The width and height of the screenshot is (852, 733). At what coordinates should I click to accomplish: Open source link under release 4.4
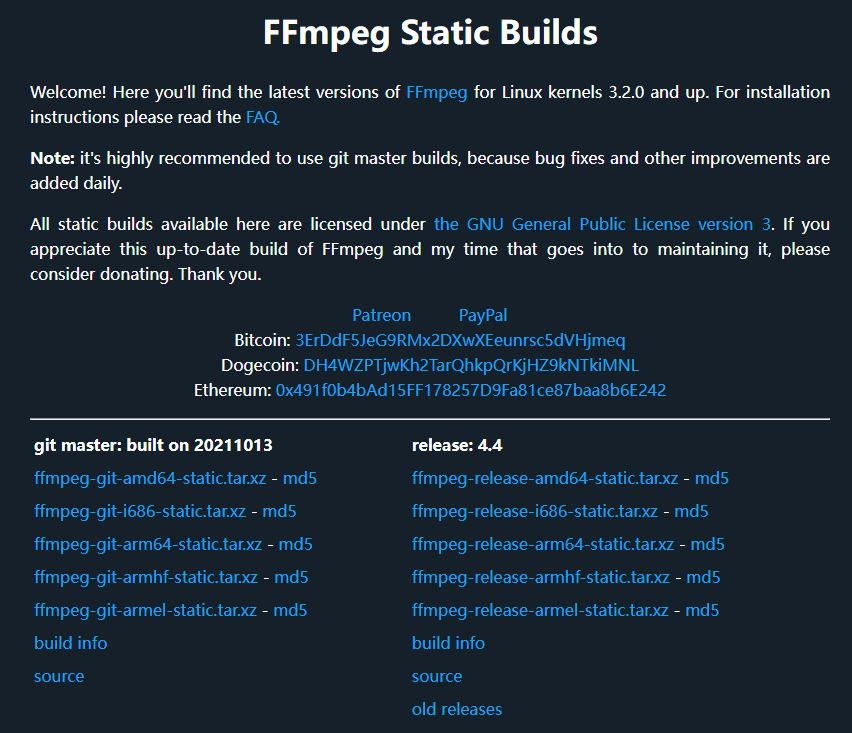click(437, 676)
